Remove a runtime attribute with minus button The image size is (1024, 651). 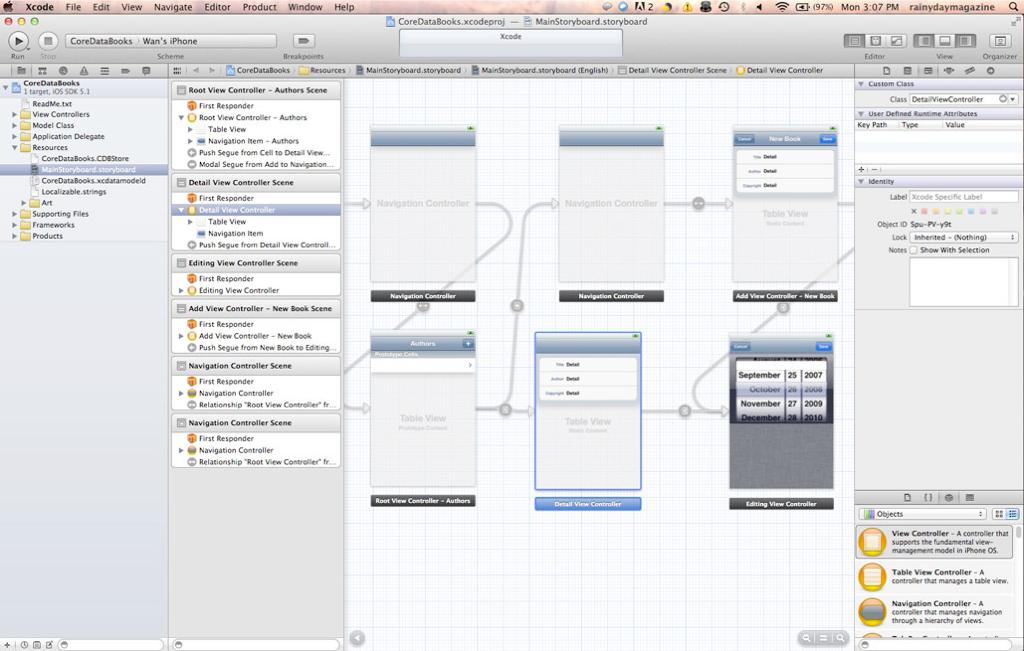click(874, 169)
